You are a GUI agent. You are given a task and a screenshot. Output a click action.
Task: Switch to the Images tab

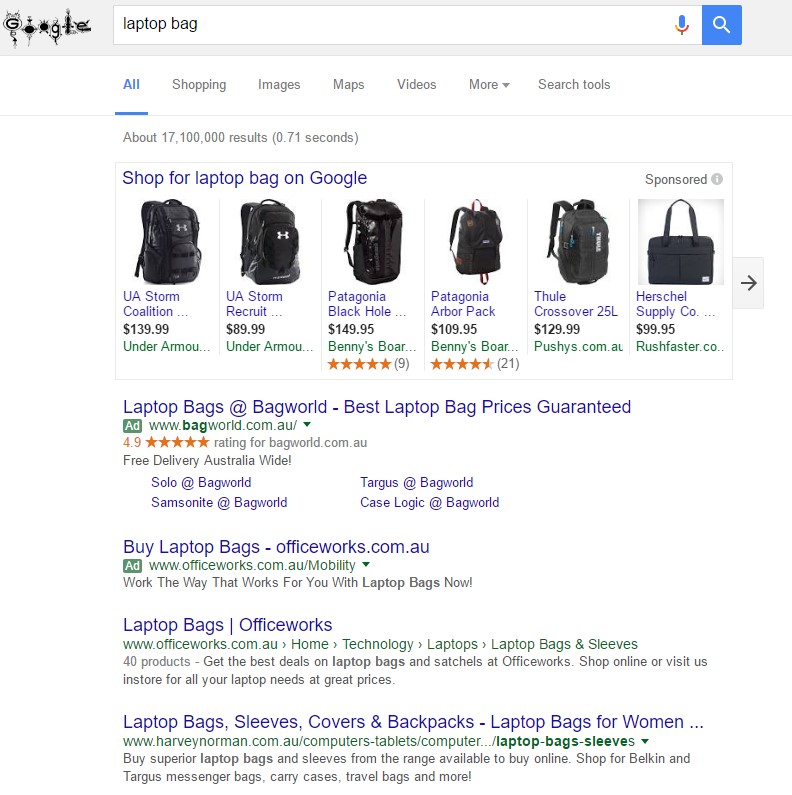pos(279,85)
